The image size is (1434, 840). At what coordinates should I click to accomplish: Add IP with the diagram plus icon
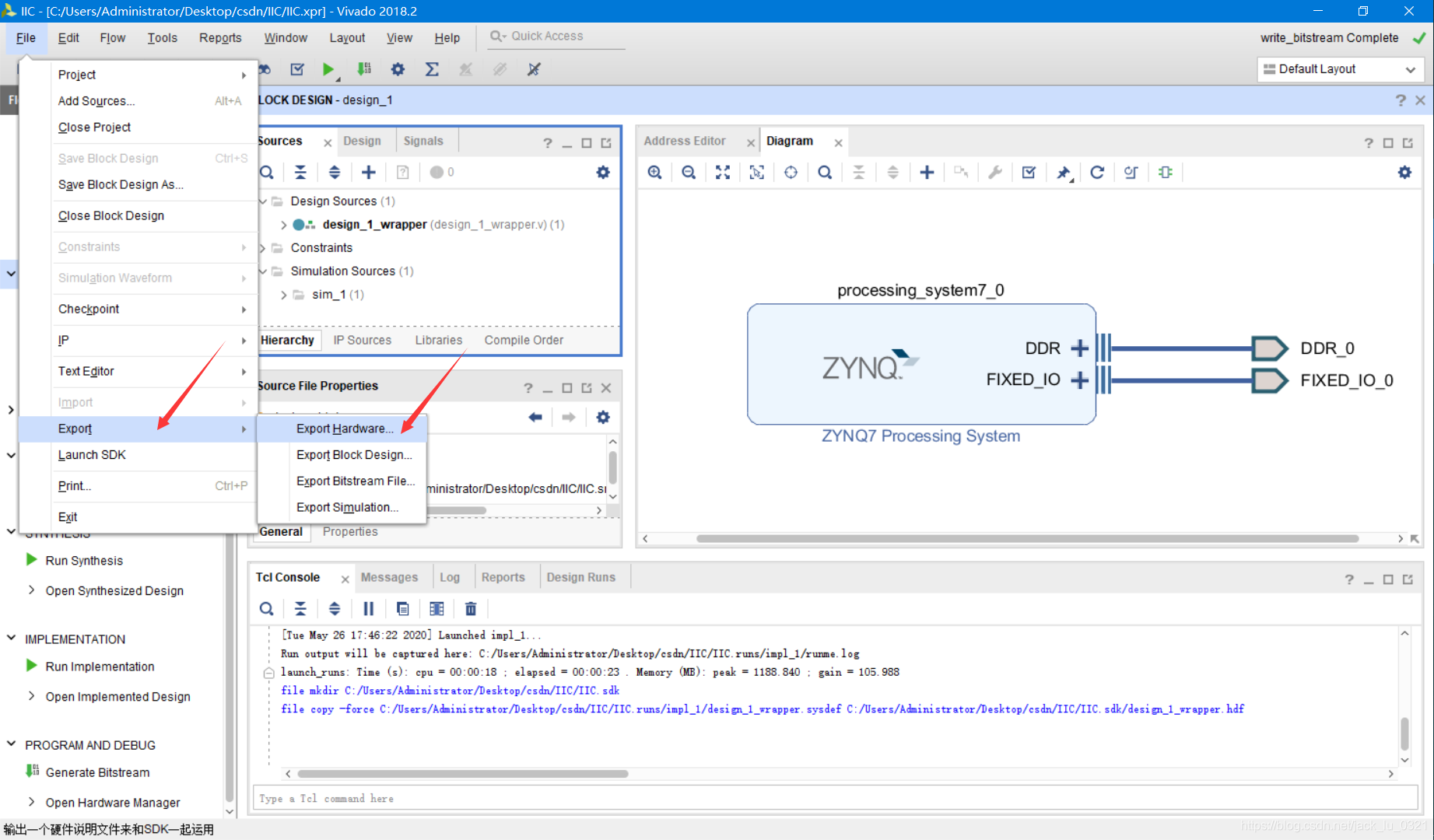927,172
